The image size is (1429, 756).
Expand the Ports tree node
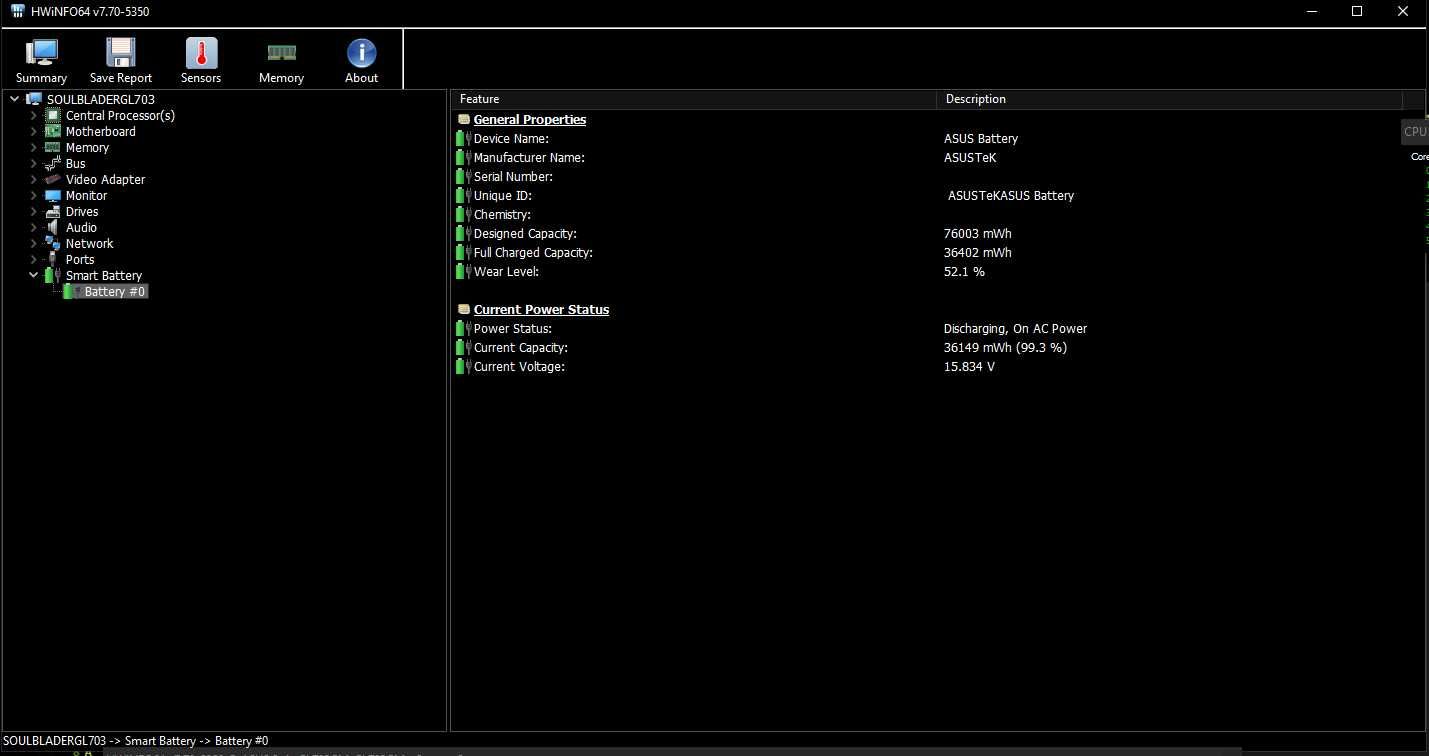33,259
